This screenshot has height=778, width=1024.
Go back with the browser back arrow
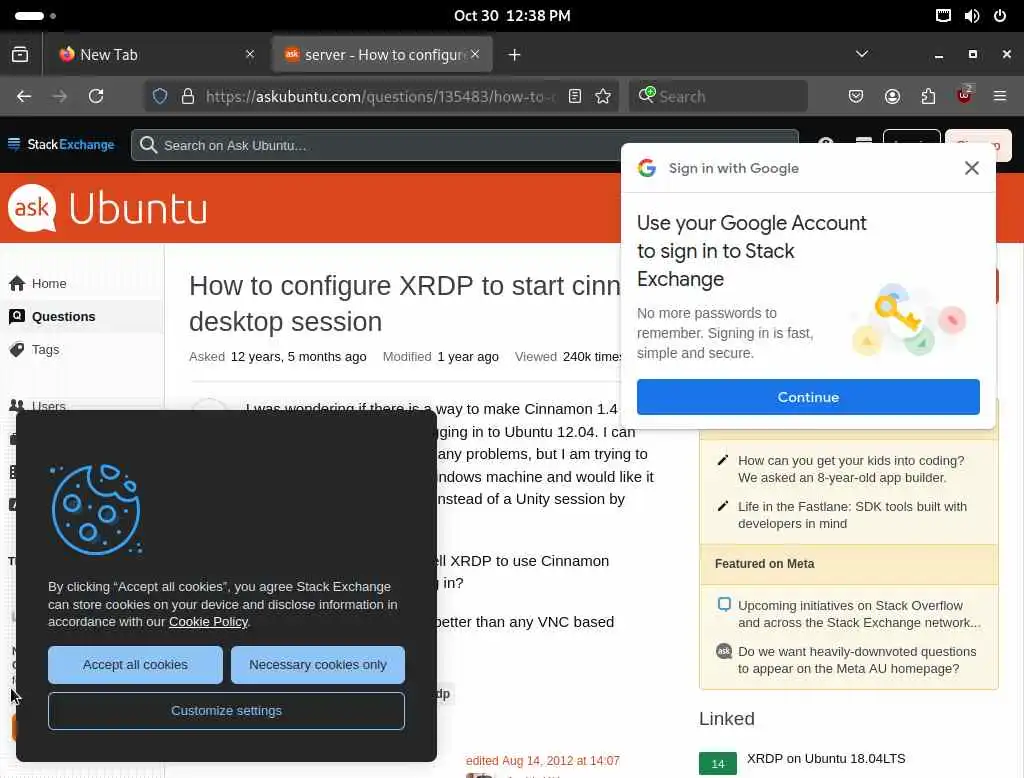pos(24,97)
